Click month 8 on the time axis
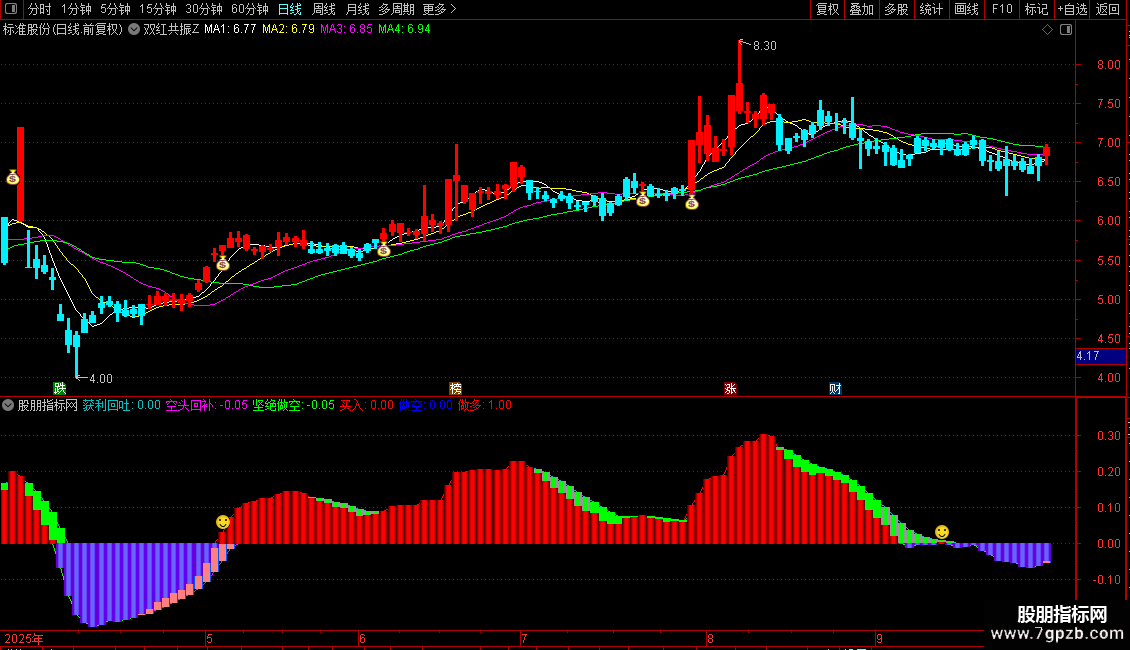The width and height of the screenshot is (1130, 650). coord(710,638)
